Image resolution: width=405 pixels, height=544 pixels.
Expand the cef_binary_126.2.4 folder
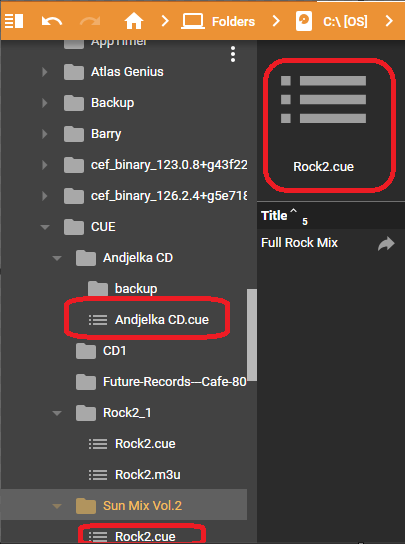pos(44,196)
